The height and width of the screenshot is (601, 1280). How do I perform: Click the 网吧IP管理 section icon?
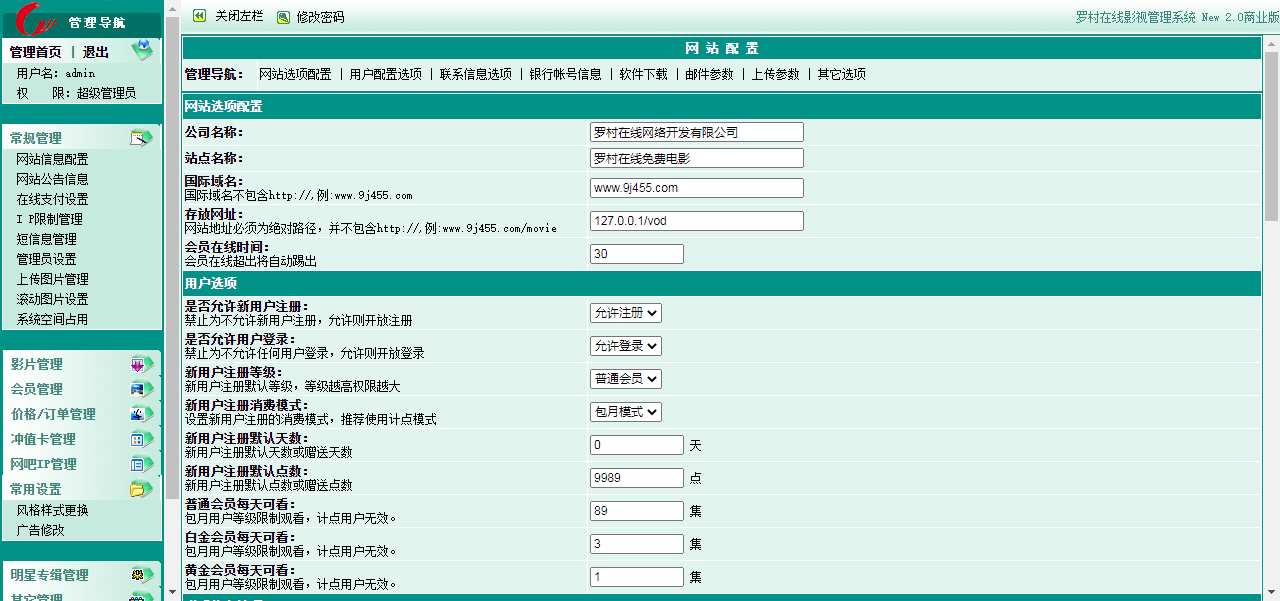(142, 464)
